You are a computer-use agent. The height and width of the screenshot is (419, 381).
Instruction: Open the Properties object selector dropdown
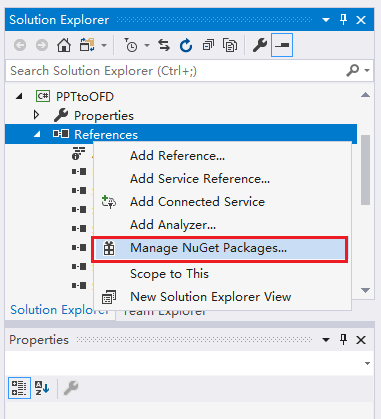point(367,363)
